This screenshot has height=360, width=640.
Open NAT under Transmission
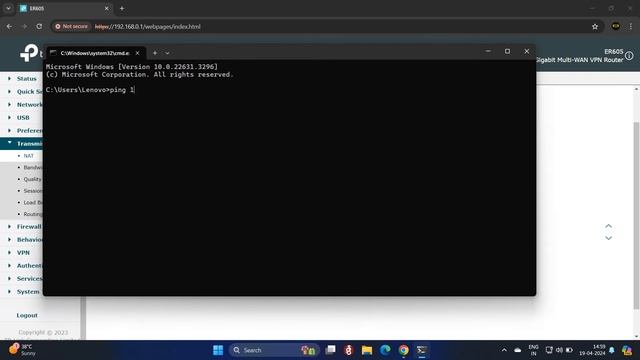tap(29, 156)
